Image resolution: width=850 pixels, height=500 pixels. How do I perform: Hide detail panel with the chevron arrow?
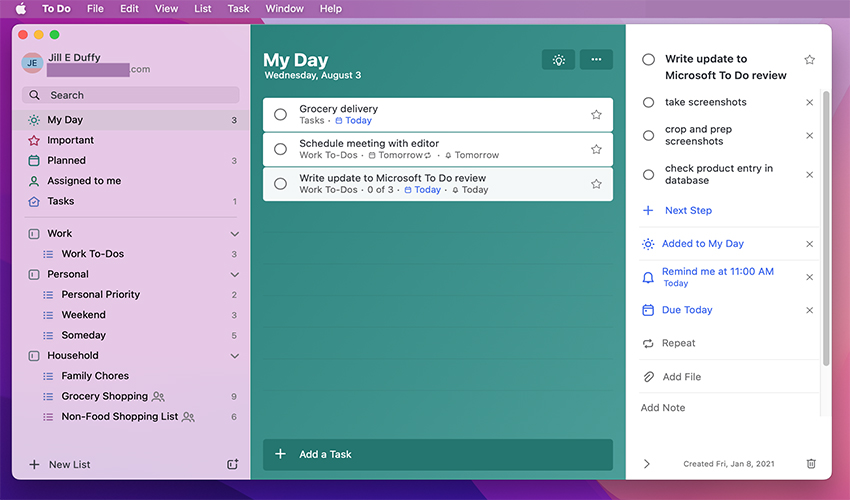(x=647, y=464)
